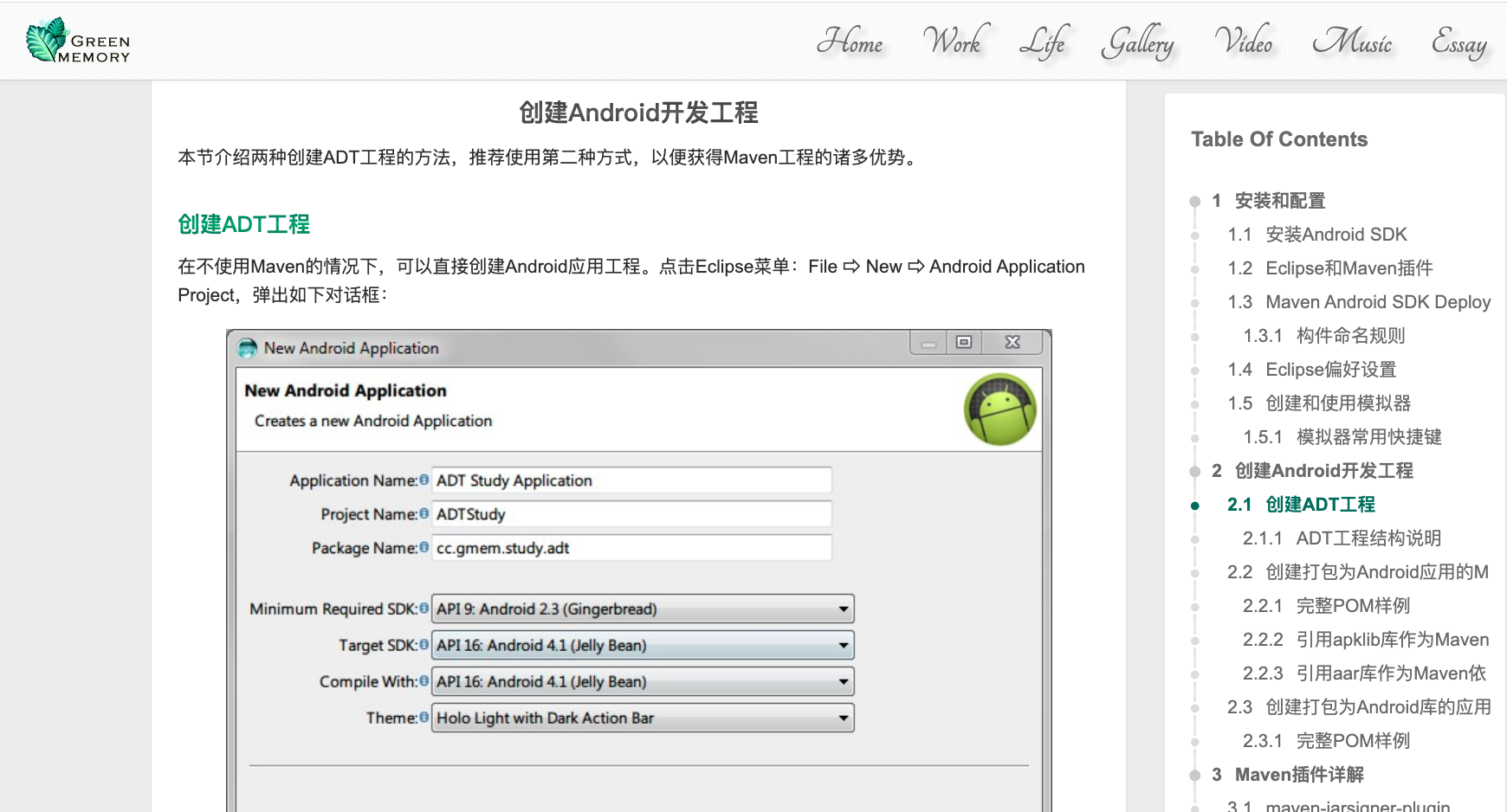
Task: Go to 1.3 Maven Android SDK Deploy
Action: click(1359, 302)
